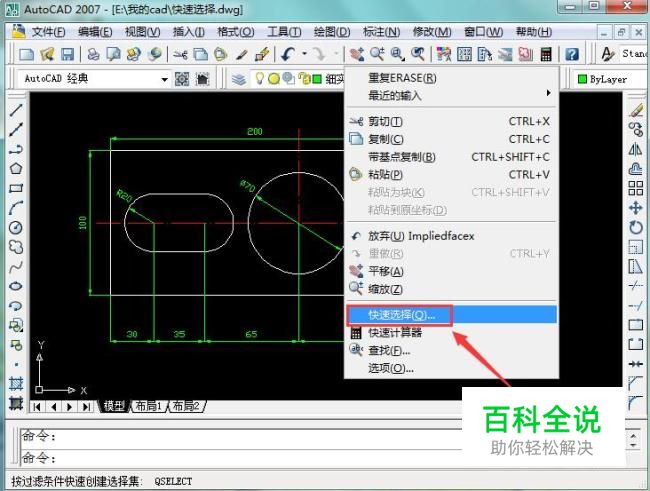650x491 pixels.
Task: Click the QuickCalc calculator toolbar icon
Action: point(546,54)
